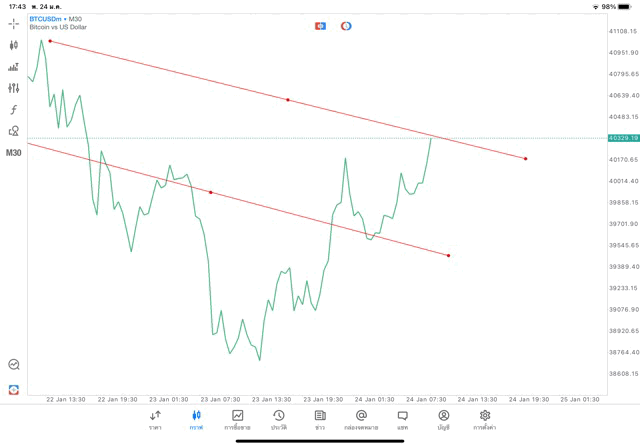Screen dimensions: 640x447
Task: Tap the red-blue trade panel icon at top
Action: (x=320, y=25)
